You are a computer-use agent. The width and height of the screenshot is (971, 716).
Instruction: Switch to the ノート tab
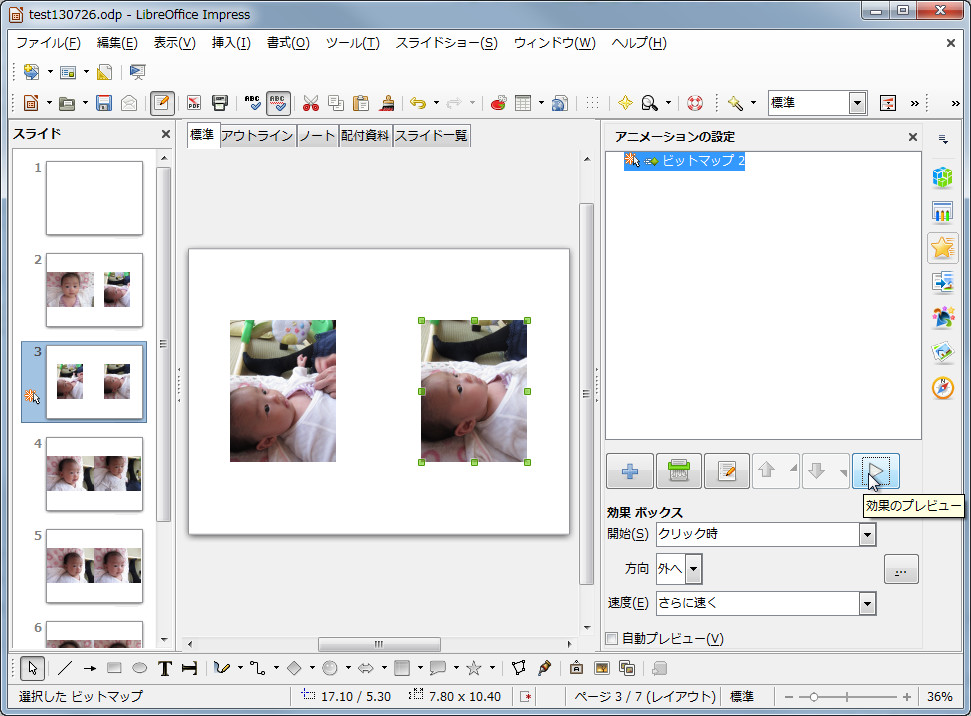317,136
